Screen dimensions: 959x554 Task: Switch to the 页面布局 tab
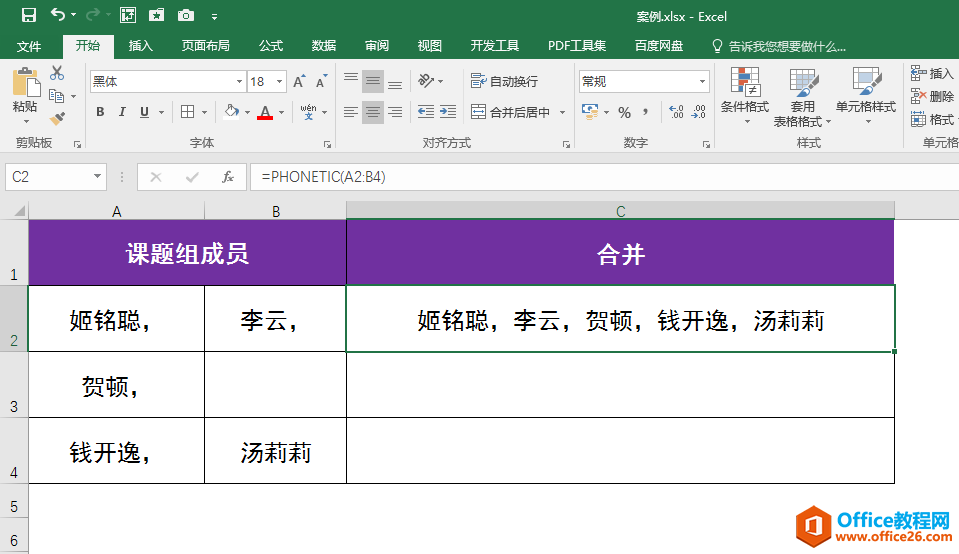click(206, 45)
